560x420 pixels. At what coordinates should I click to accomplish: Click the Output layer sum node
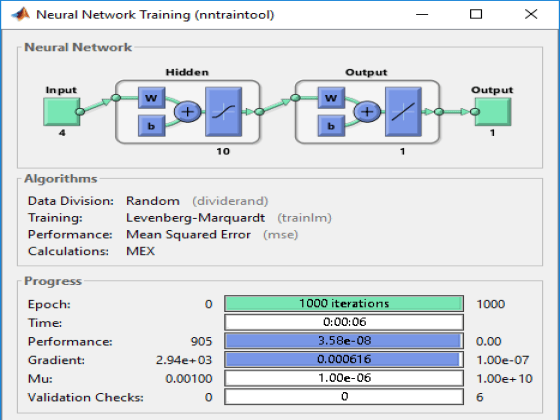pos(367,112)
